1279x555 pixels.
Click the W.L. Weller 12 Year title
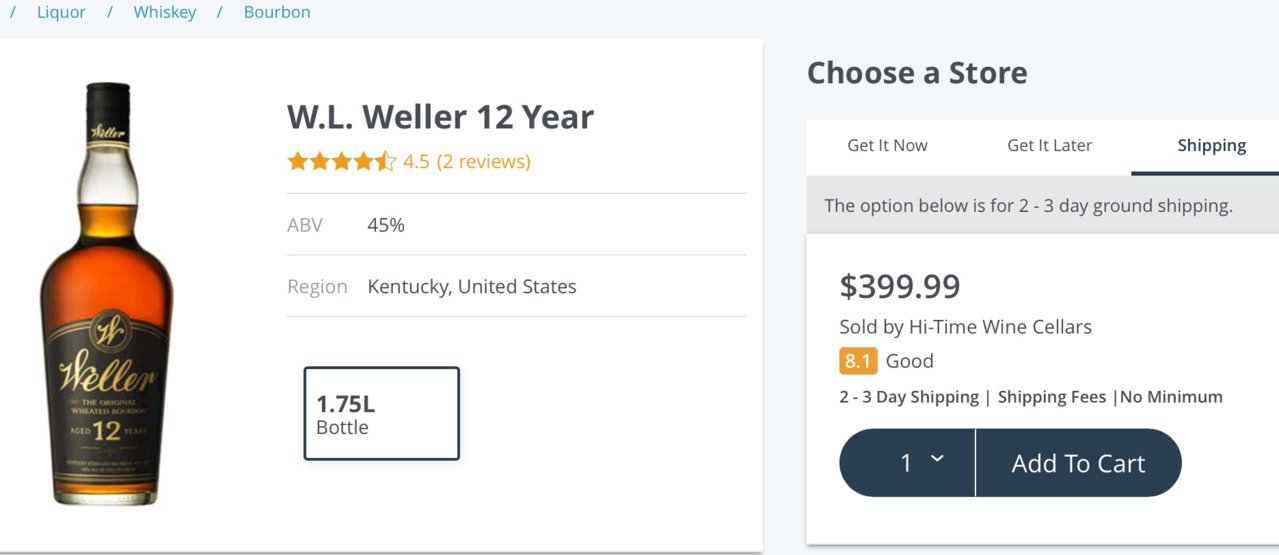tap(440, 117)
